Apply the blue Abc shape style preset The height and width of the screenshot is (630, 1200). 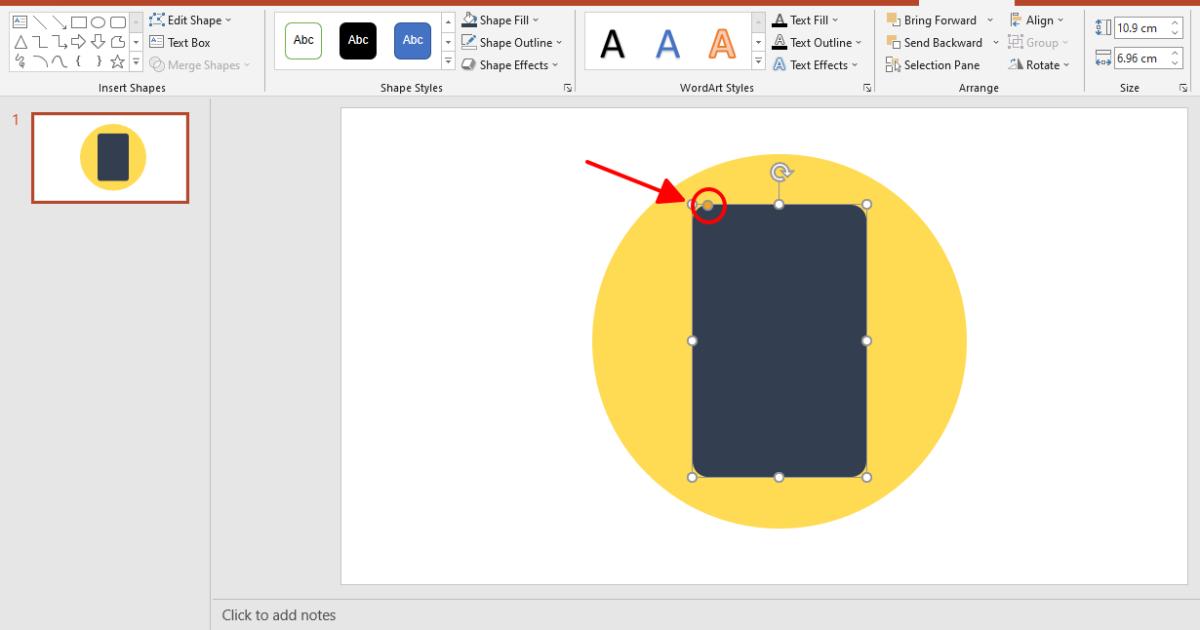[411, 41]
